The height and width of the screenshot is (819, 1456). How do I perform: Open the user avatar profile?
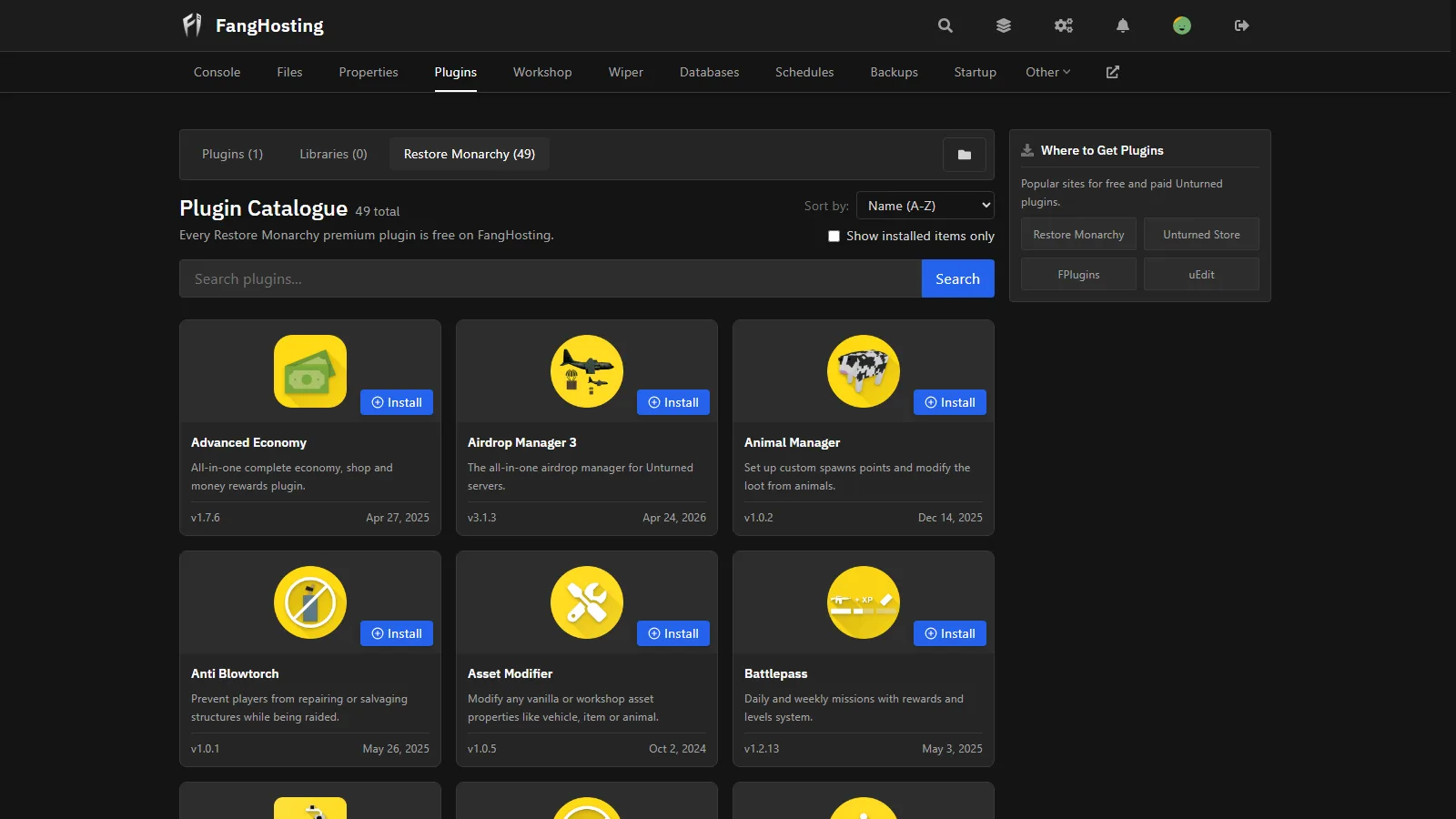click(x=1182, y=25)
